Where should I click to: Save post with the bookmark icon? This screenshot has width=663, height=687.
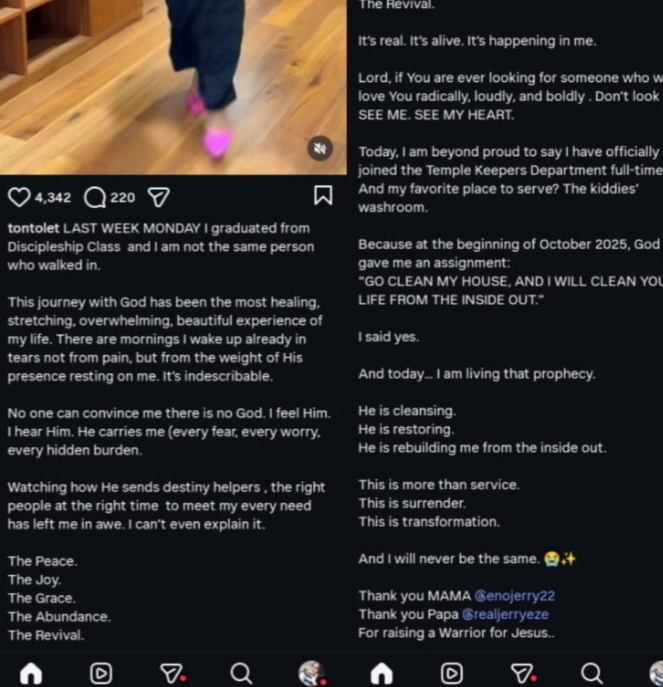(x=323, y=195)
